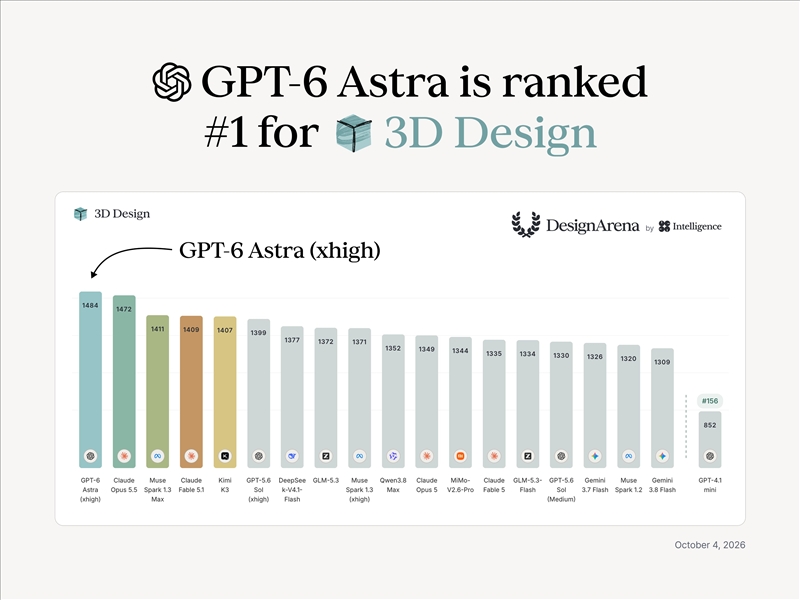Click the Gemini sparkle icon in the 1326 bar
Viewport: 800px width, 600px height.
pyautogui.click(x=595, y=456)
